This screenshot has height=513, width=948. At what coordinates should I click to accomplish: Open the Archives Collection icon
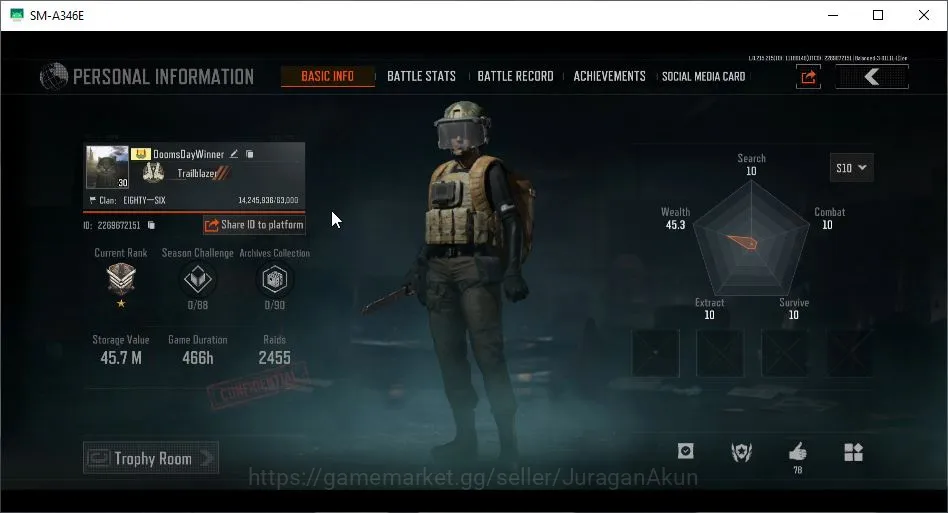tap(274, 279)
